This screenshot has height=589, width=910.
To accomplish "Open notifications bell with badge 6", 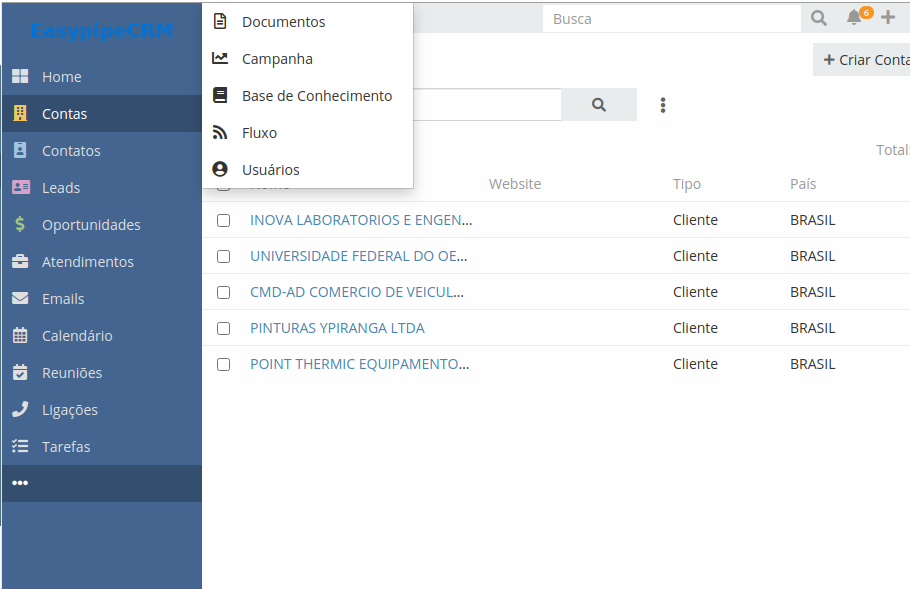I will click(854, 17).
